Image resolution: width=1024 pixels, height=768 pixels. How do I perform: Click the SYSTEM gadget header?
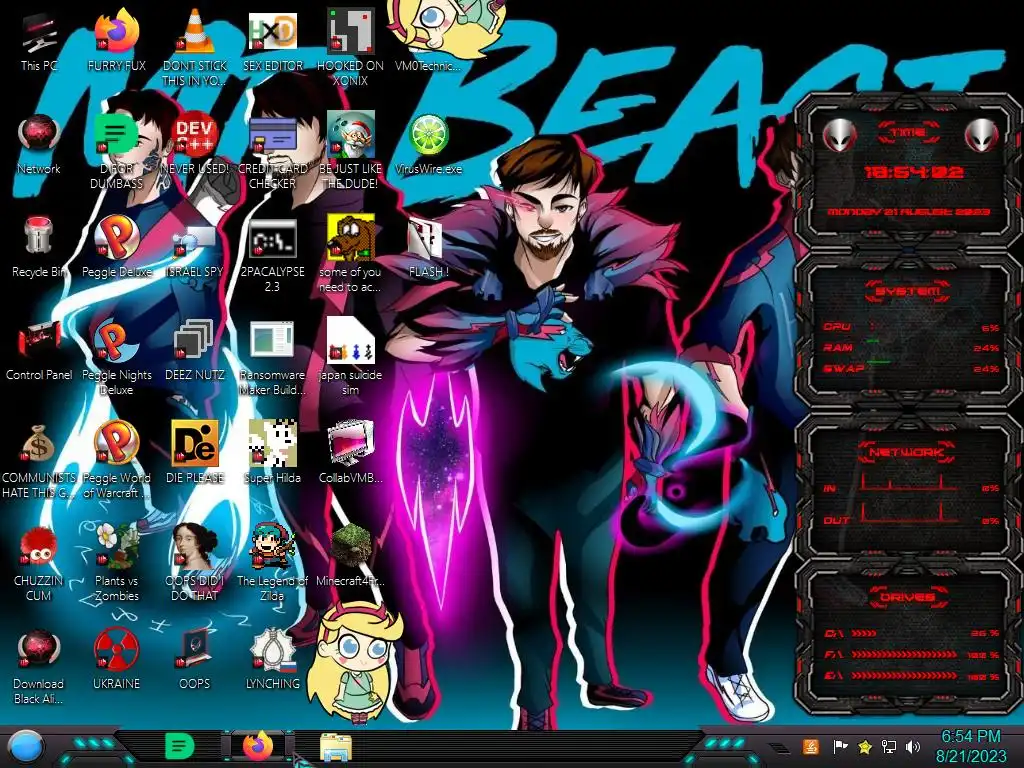pos(908,291)
